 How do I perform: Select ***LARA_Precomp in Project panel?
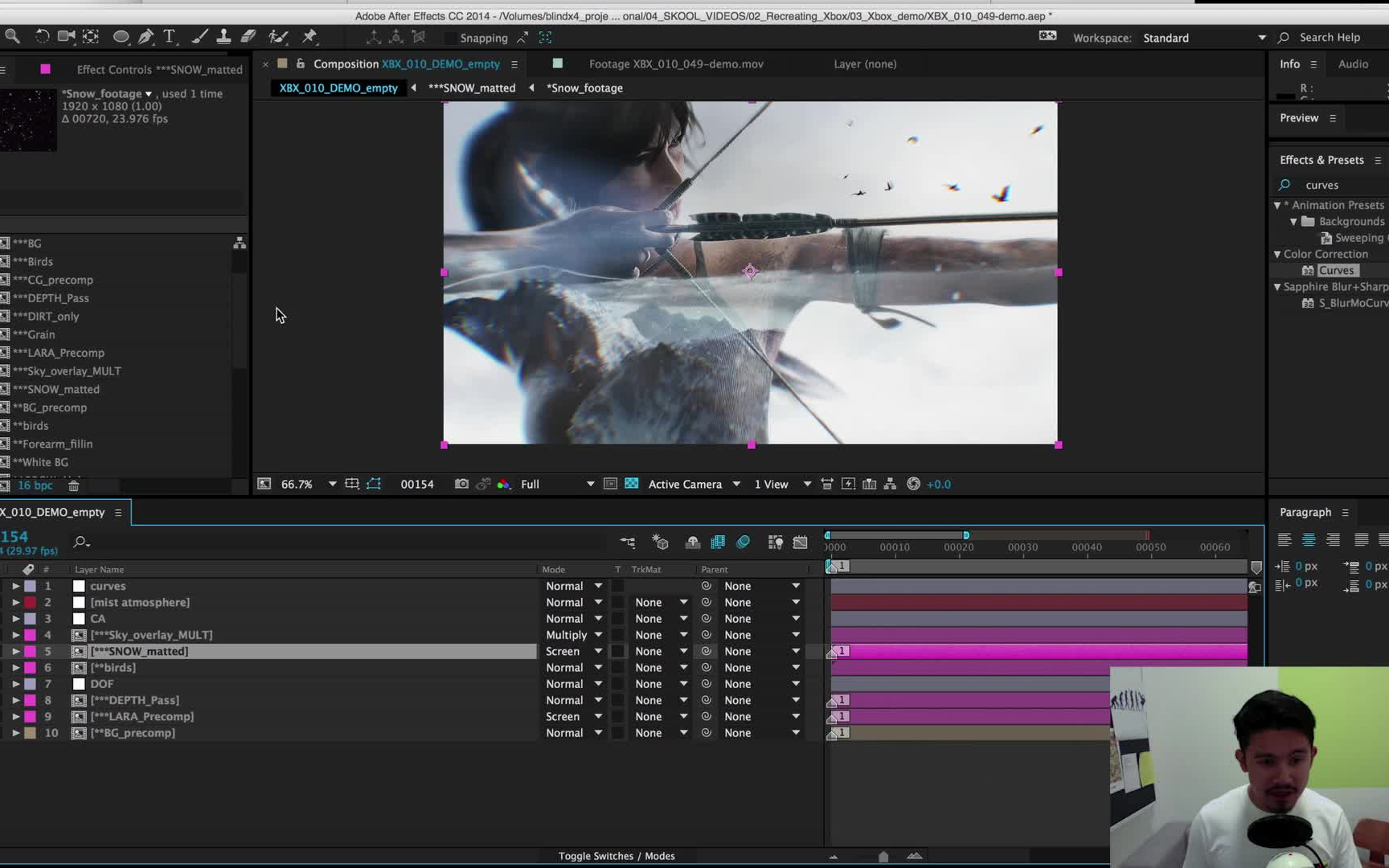pyautogui.click(x=58, y=353)
